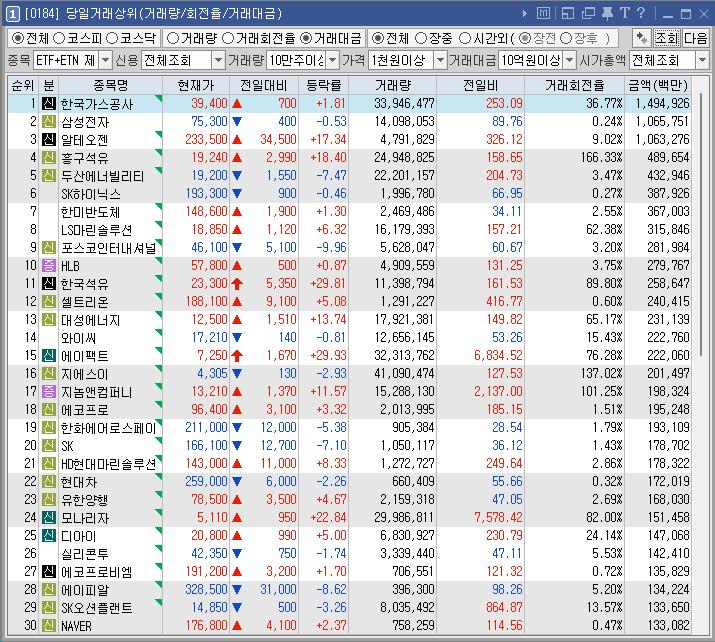Click the 신 badge next to 에코프로비엠
This screenshot has width=715, height=642.
tap(49, 571)
